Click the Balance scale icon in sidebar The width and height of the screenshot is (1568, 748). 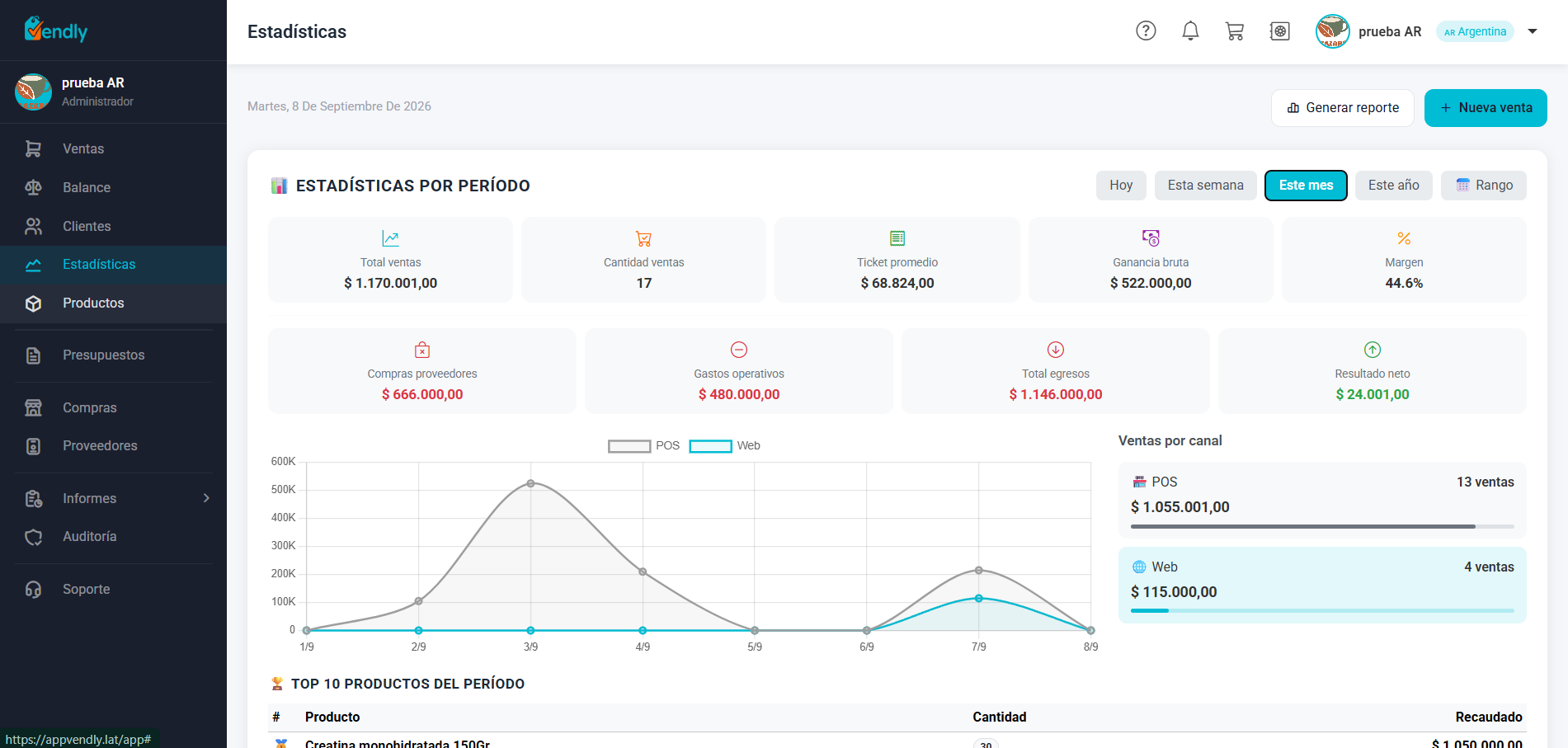pos(33,187)
